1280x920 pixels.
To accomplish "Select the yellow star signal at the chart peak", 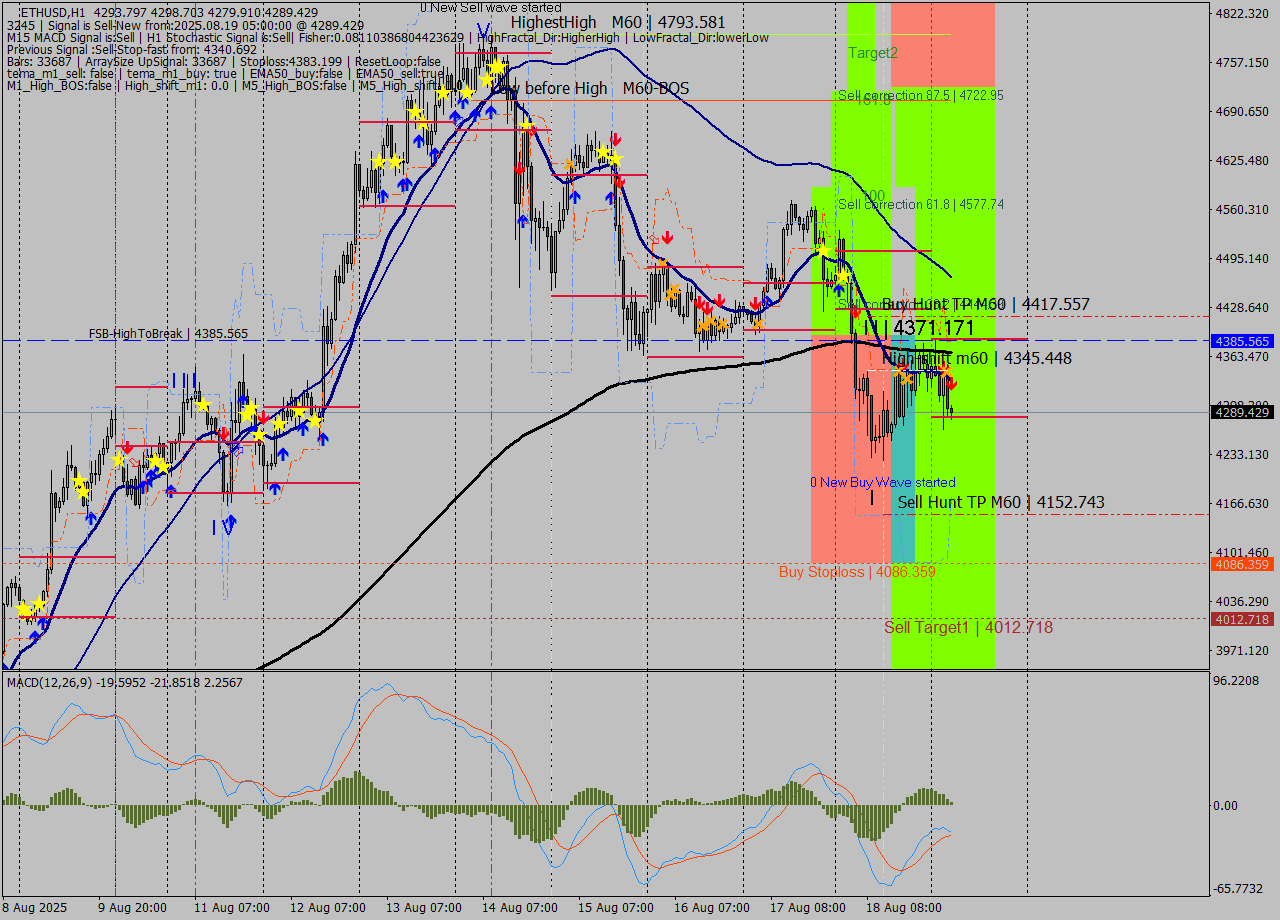I will [497, 65].
